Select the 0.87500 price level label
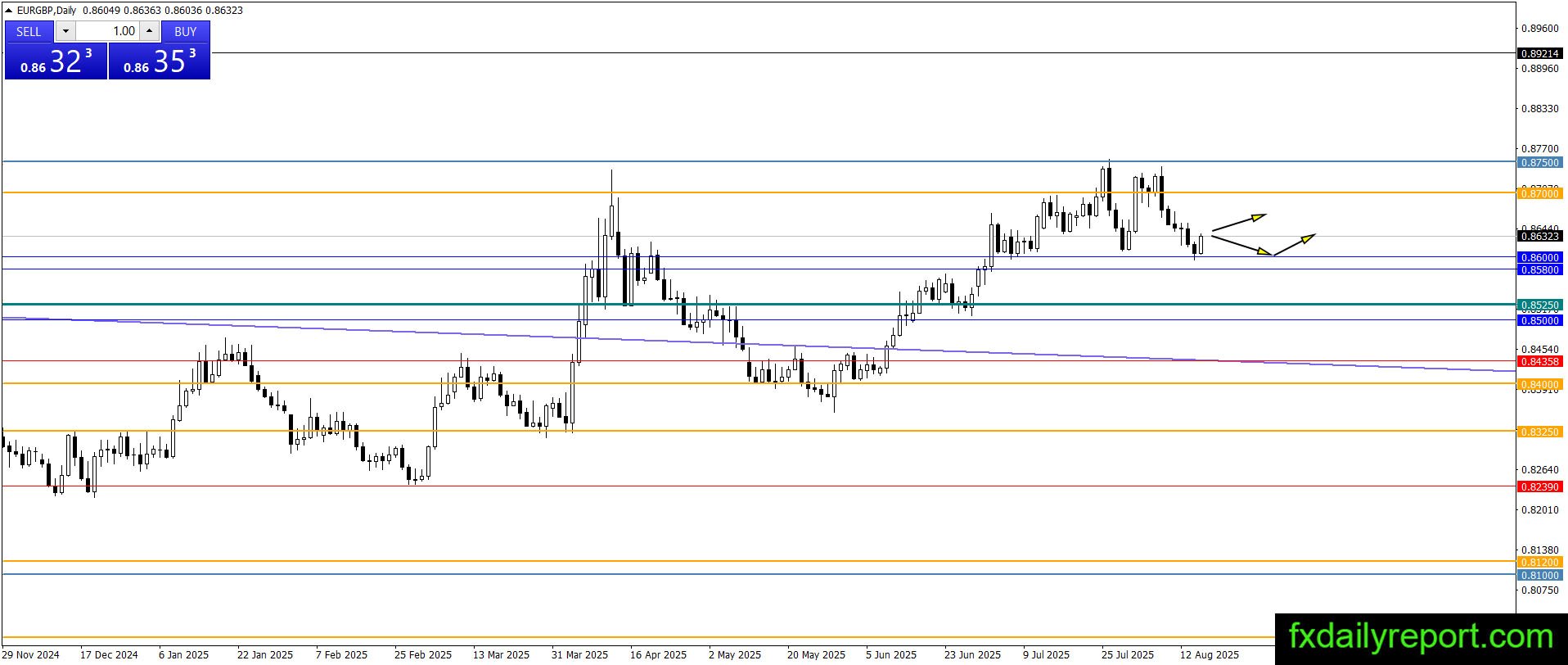 pos(1539,162)
